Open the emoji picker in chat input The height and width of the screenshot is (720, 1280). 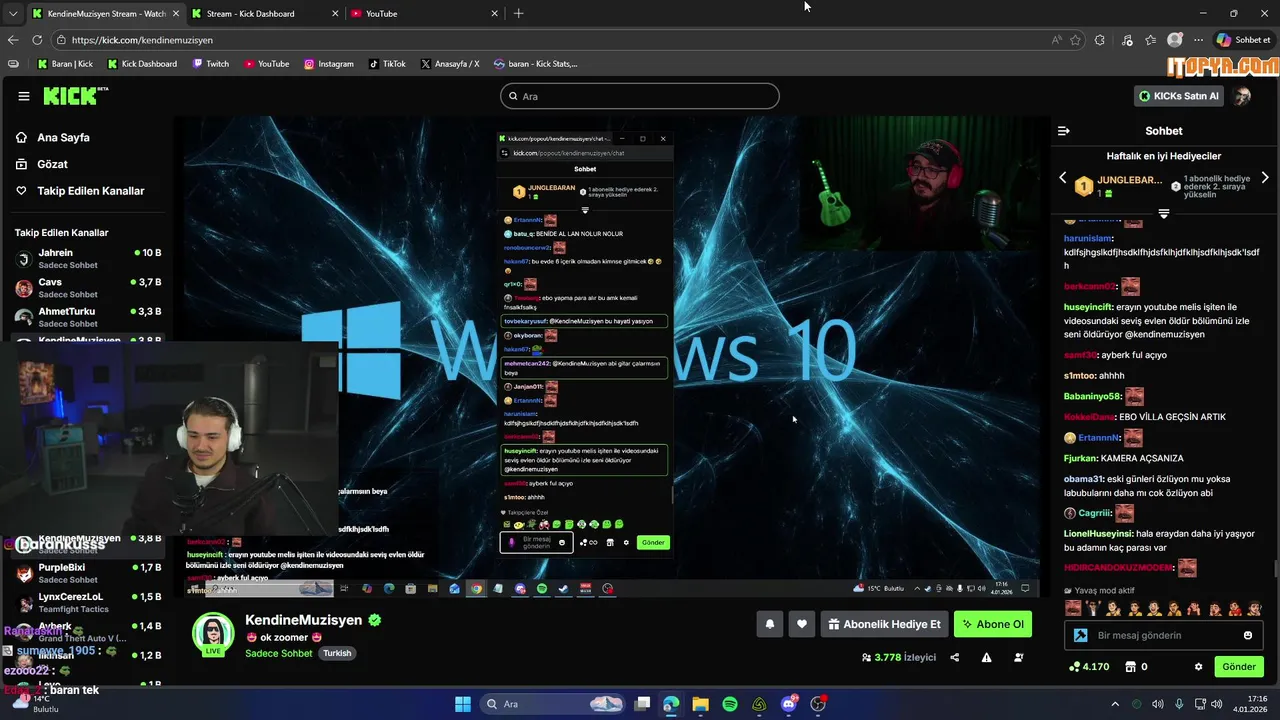pyautogui.click(x=1248, y=635)
